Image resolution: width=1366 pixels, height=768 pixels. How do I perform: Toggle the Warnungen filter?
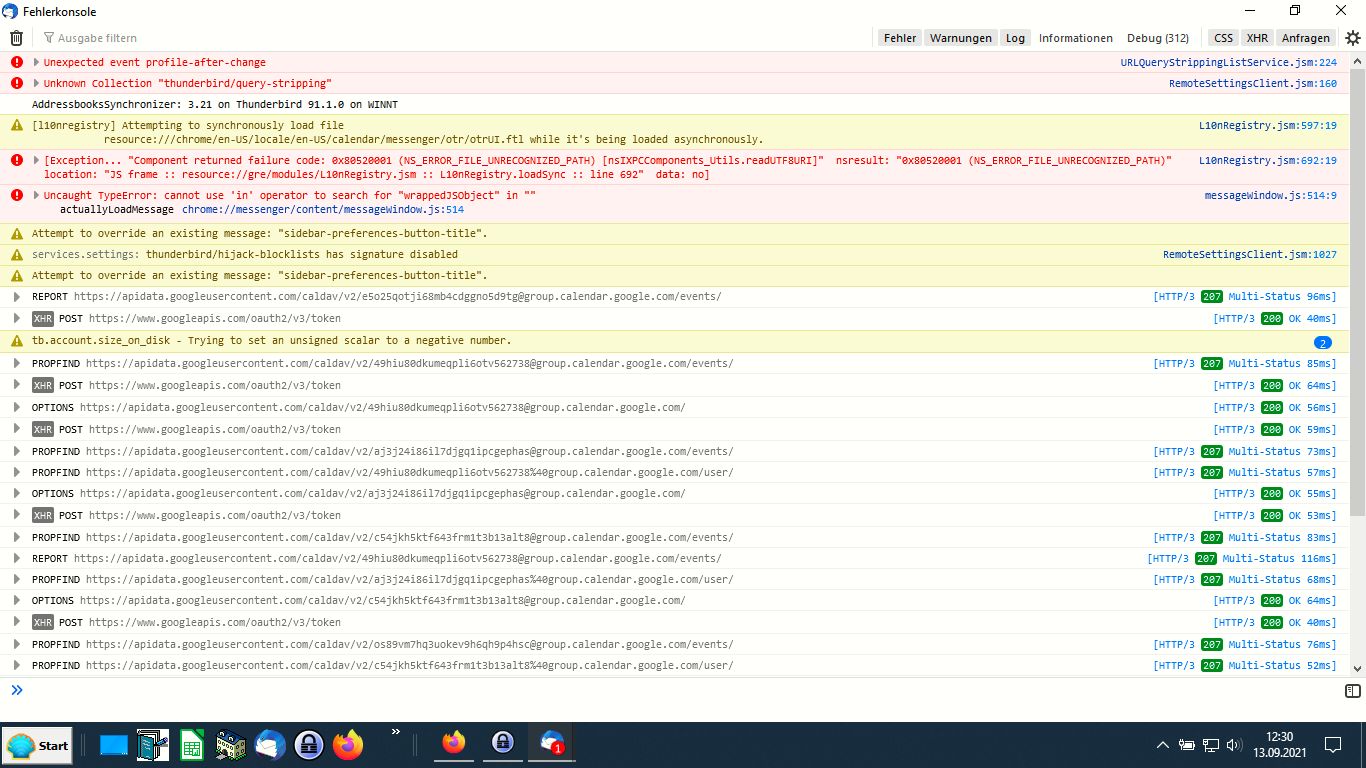[x=960, y=38]
